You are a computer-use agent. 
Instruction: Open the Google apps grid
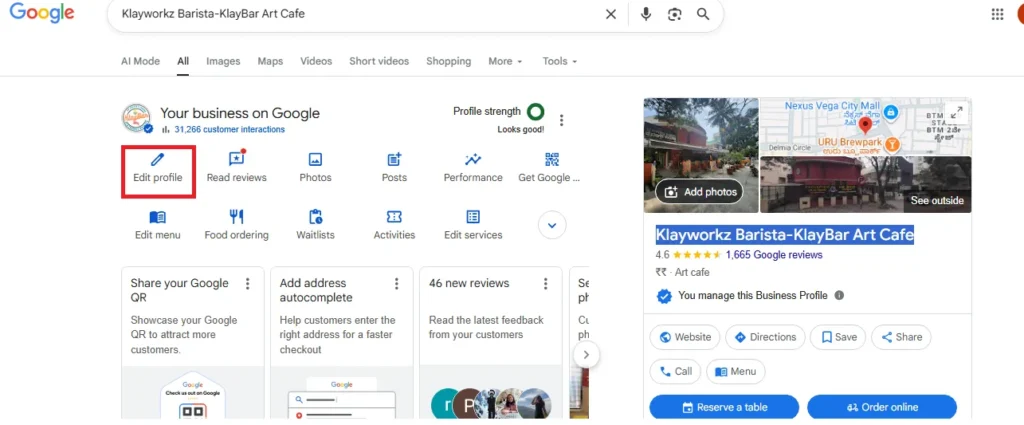997,14
